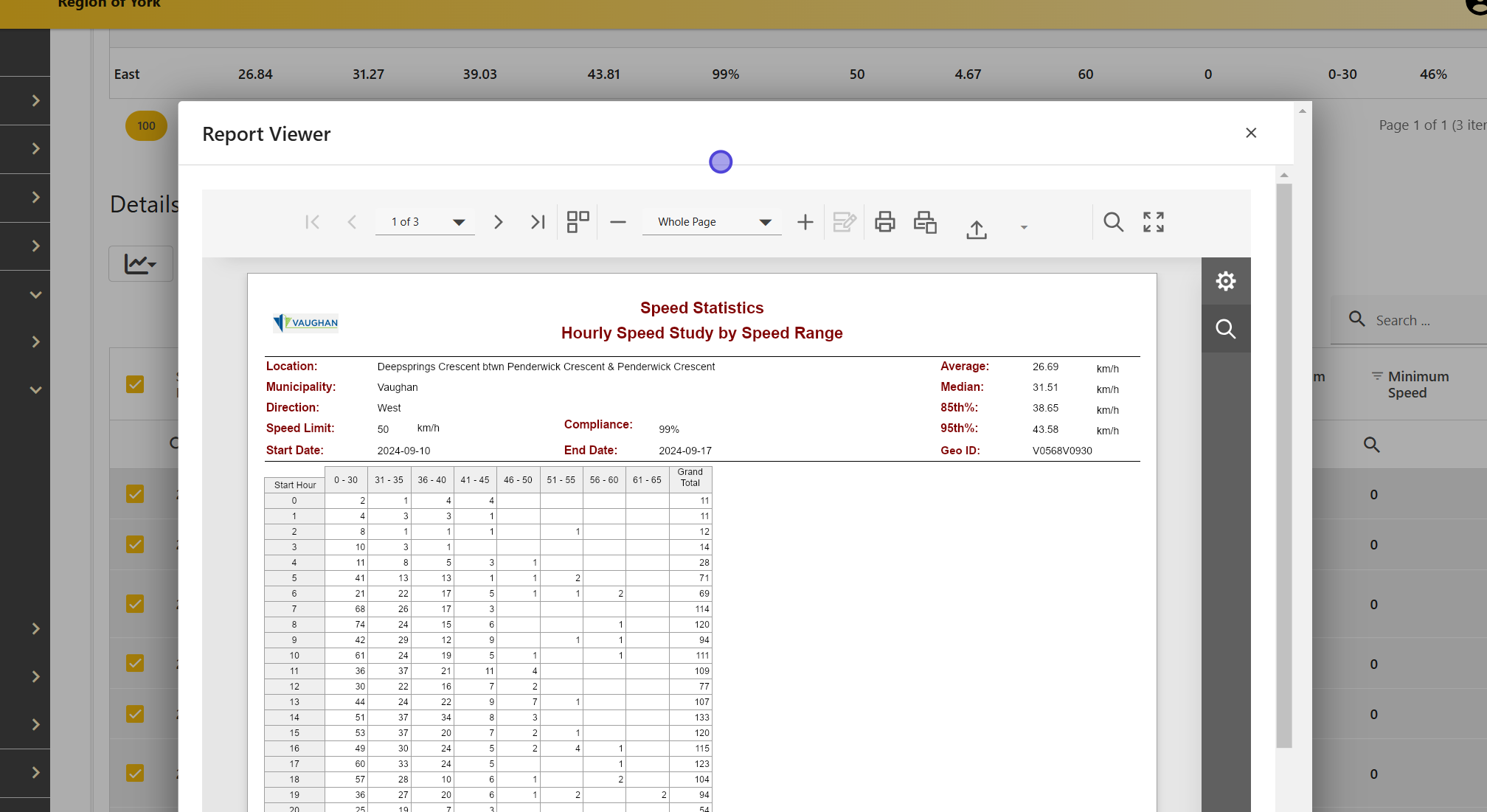The image size is (1487, 812).
Task: Uncheck the header row select-all checkbox
Action: [x=135, y=384]
